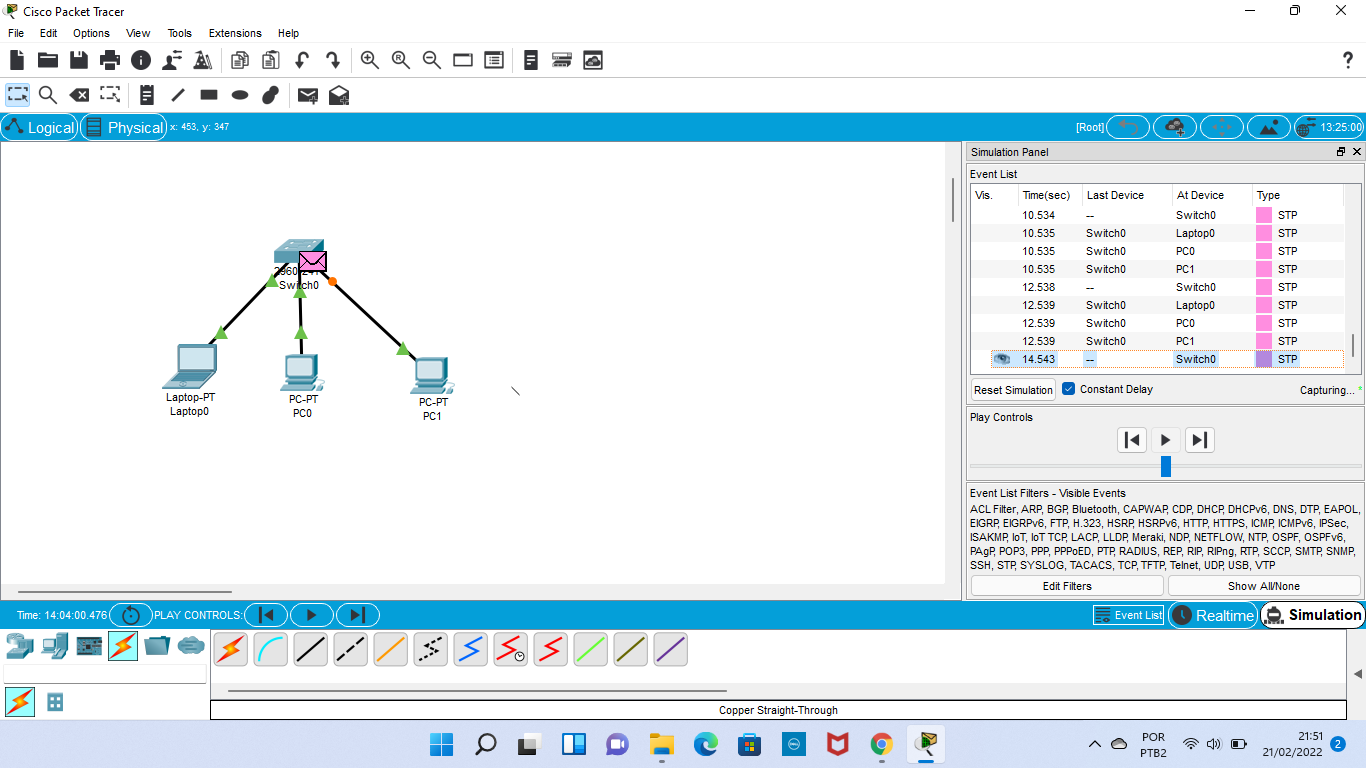Switch to the Logical workspace tab

40,127
